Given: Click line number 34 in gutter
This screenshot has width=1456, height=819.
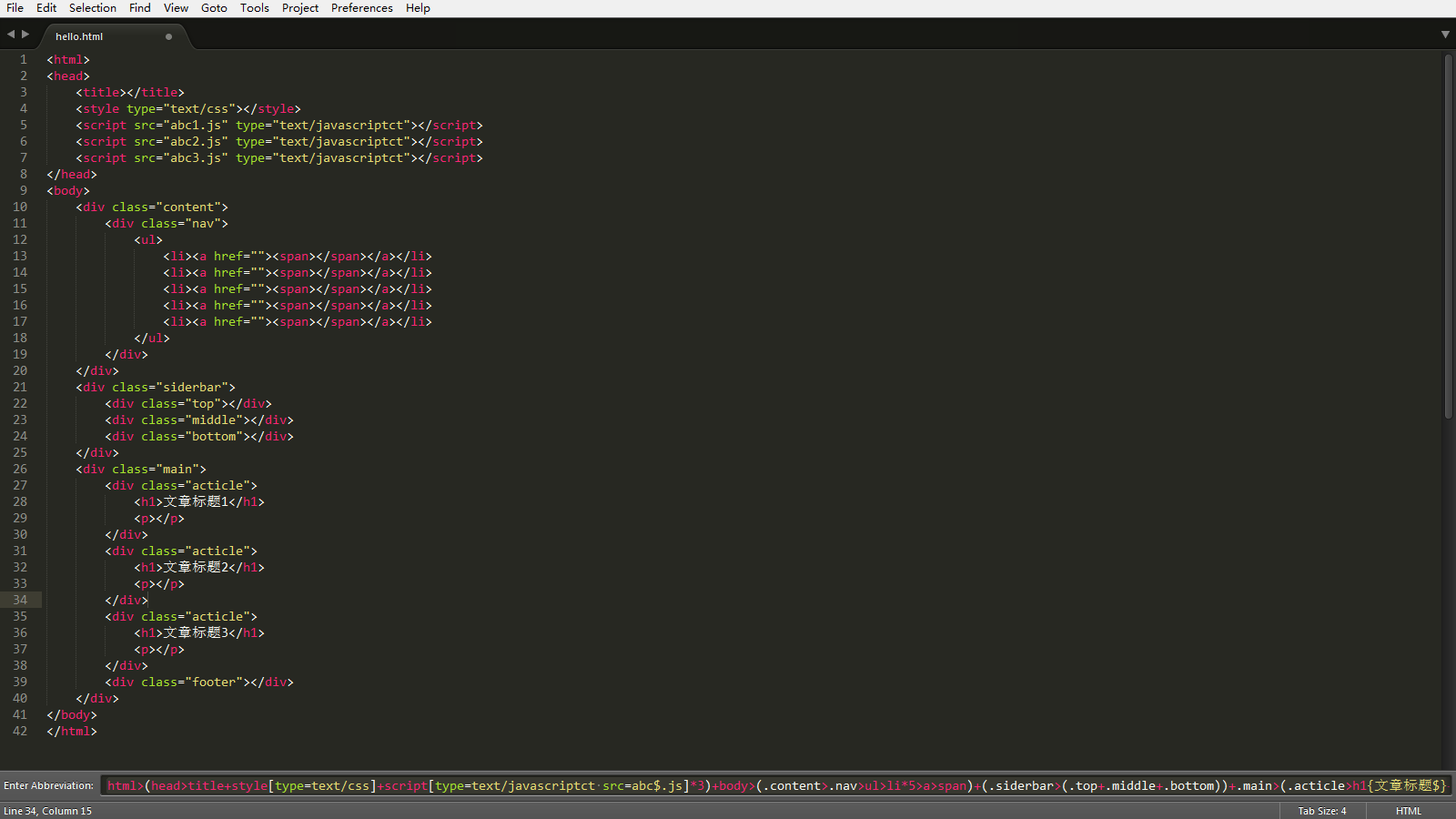Looking at the screenshot, I should (20, 600).
